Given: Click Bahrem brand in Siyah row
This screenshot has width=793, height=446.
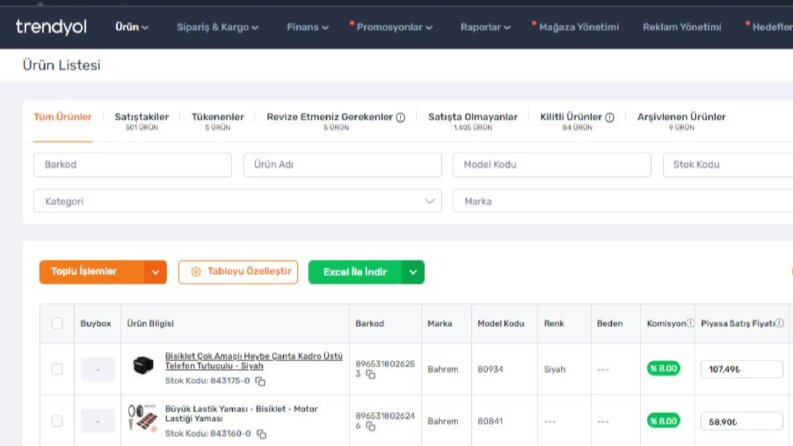Looking at the screenshot, I should tap(443, 369).
